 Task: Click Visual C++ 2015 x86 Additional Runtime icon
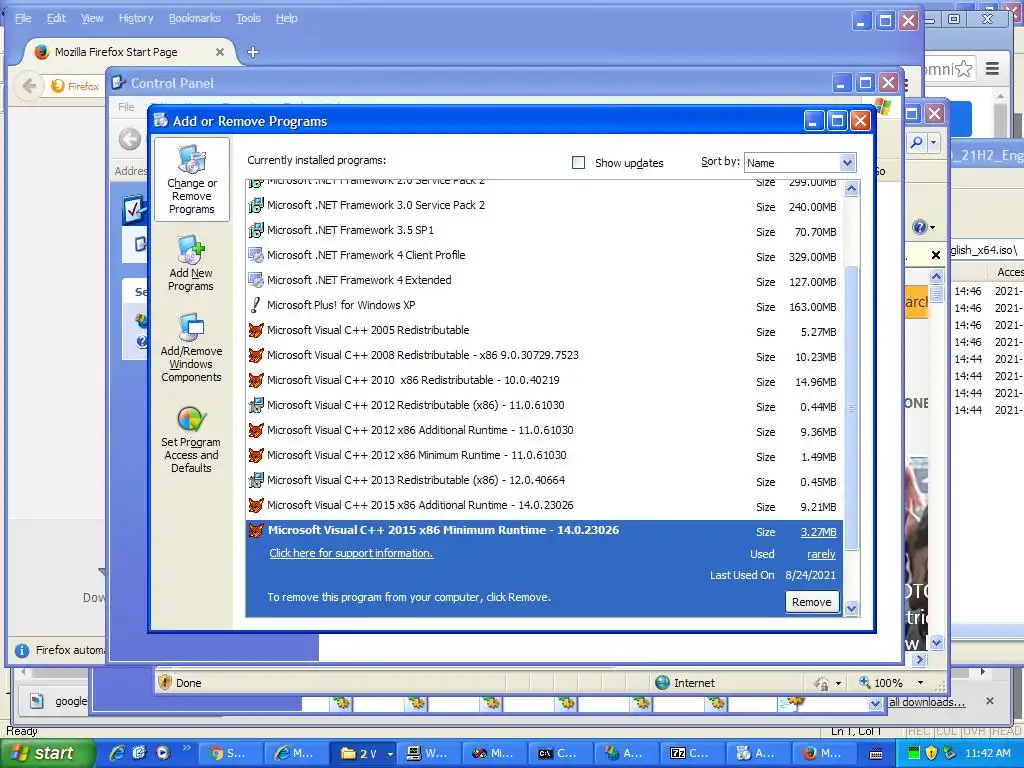(256, 505)
